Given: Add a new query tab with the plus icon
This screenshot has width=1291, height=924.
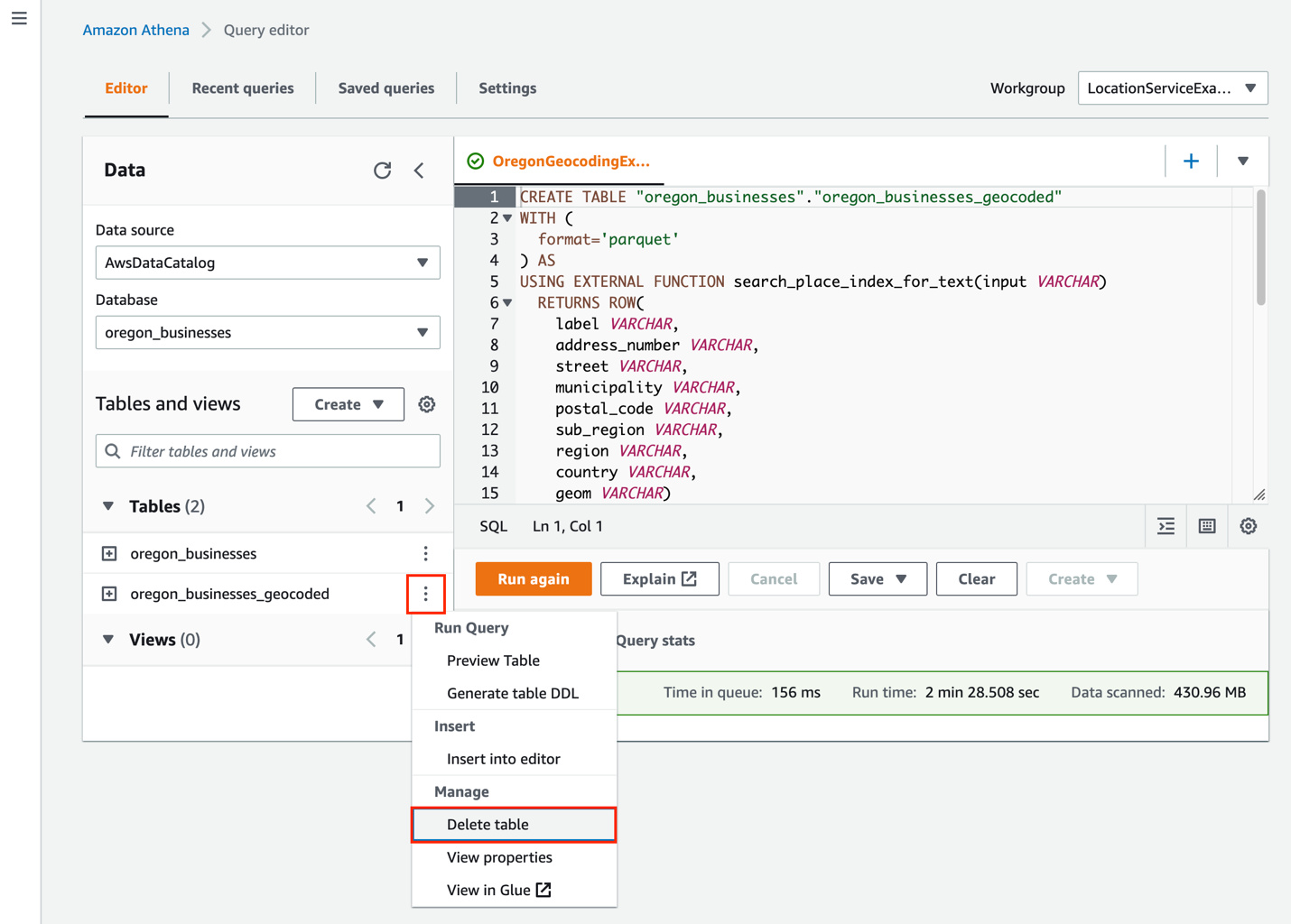Looking at the screenshot, I should (1191, 161).
